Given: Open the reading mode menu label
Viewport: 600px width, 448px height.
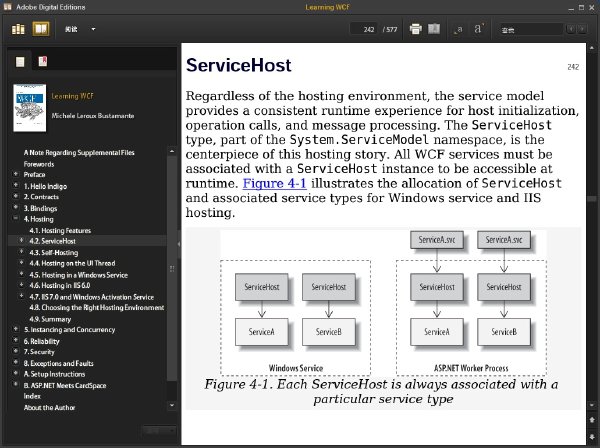Looking at the screenshot, I should 71,29.
